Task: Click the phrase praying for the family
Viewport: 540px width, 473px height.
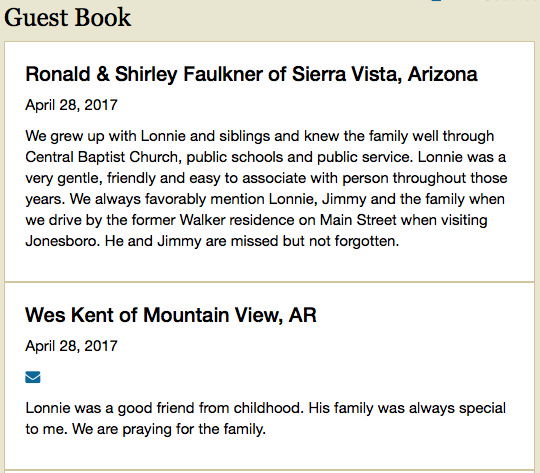Action: (x=194, y=430)
